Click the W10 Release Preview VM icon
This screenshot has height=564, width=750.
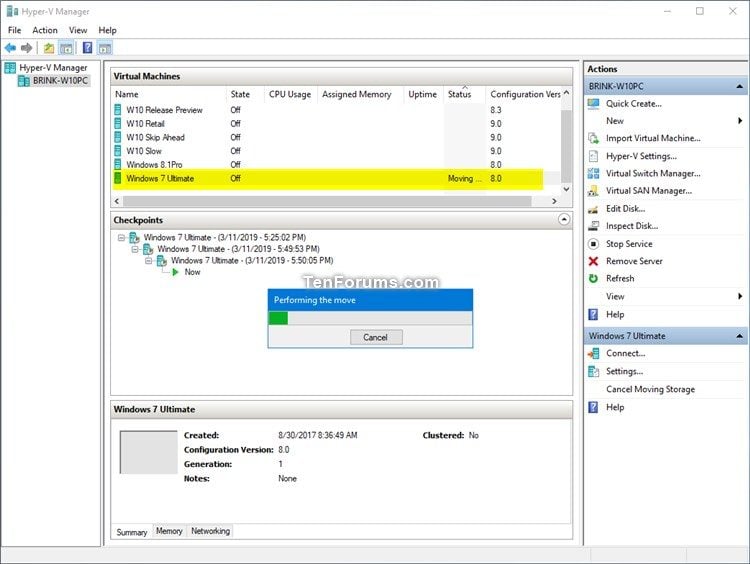click(118, 110)
